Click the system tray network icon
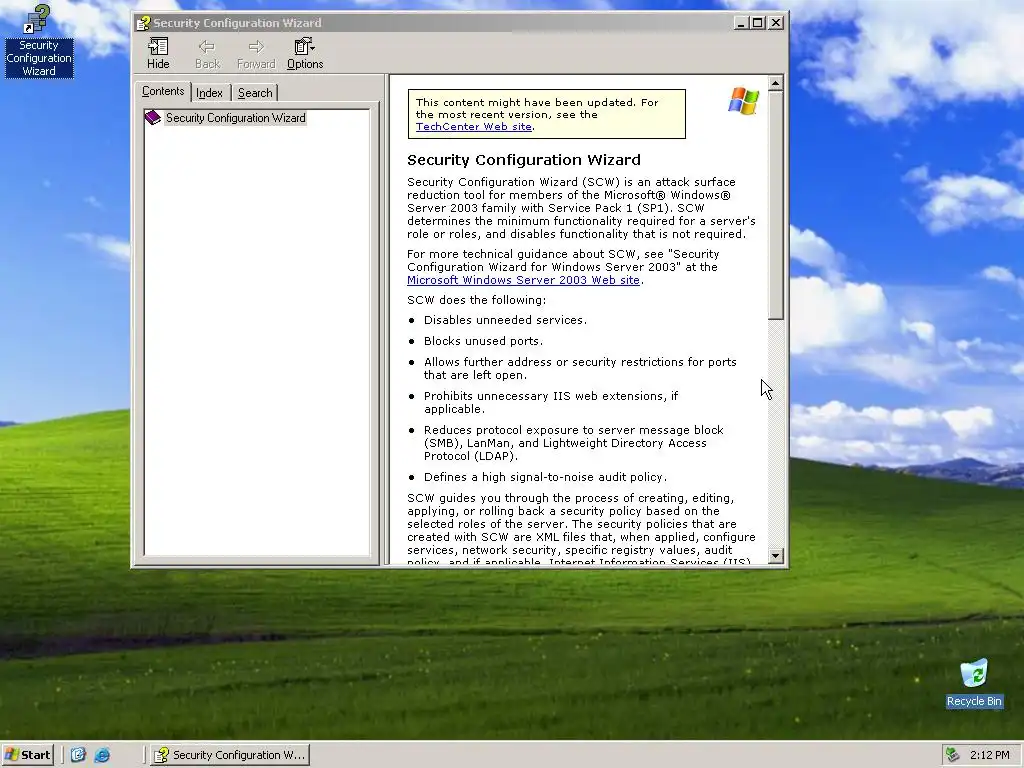Screen dimensions: 1024x768 point(952,755)
